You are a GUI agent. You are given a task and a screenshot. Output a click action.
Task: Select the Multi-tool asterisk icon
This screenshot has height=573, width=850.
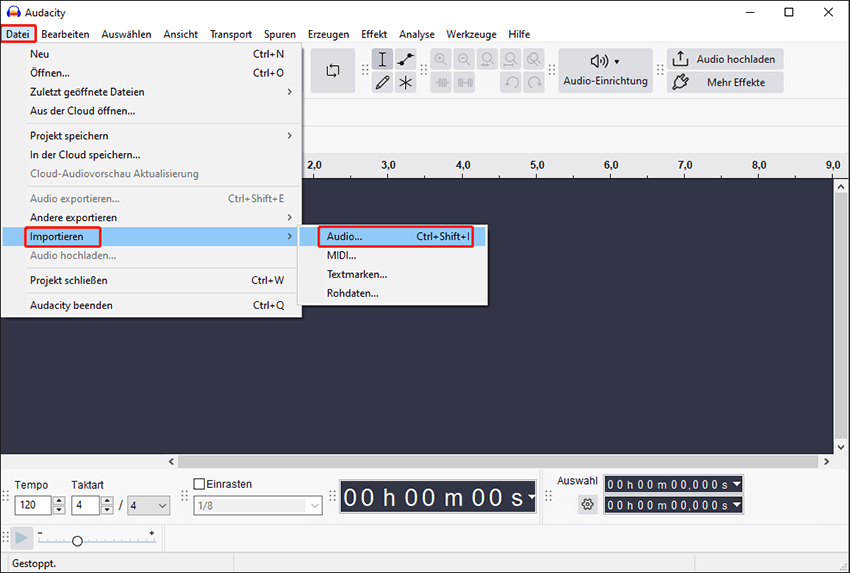coord(405,82)
